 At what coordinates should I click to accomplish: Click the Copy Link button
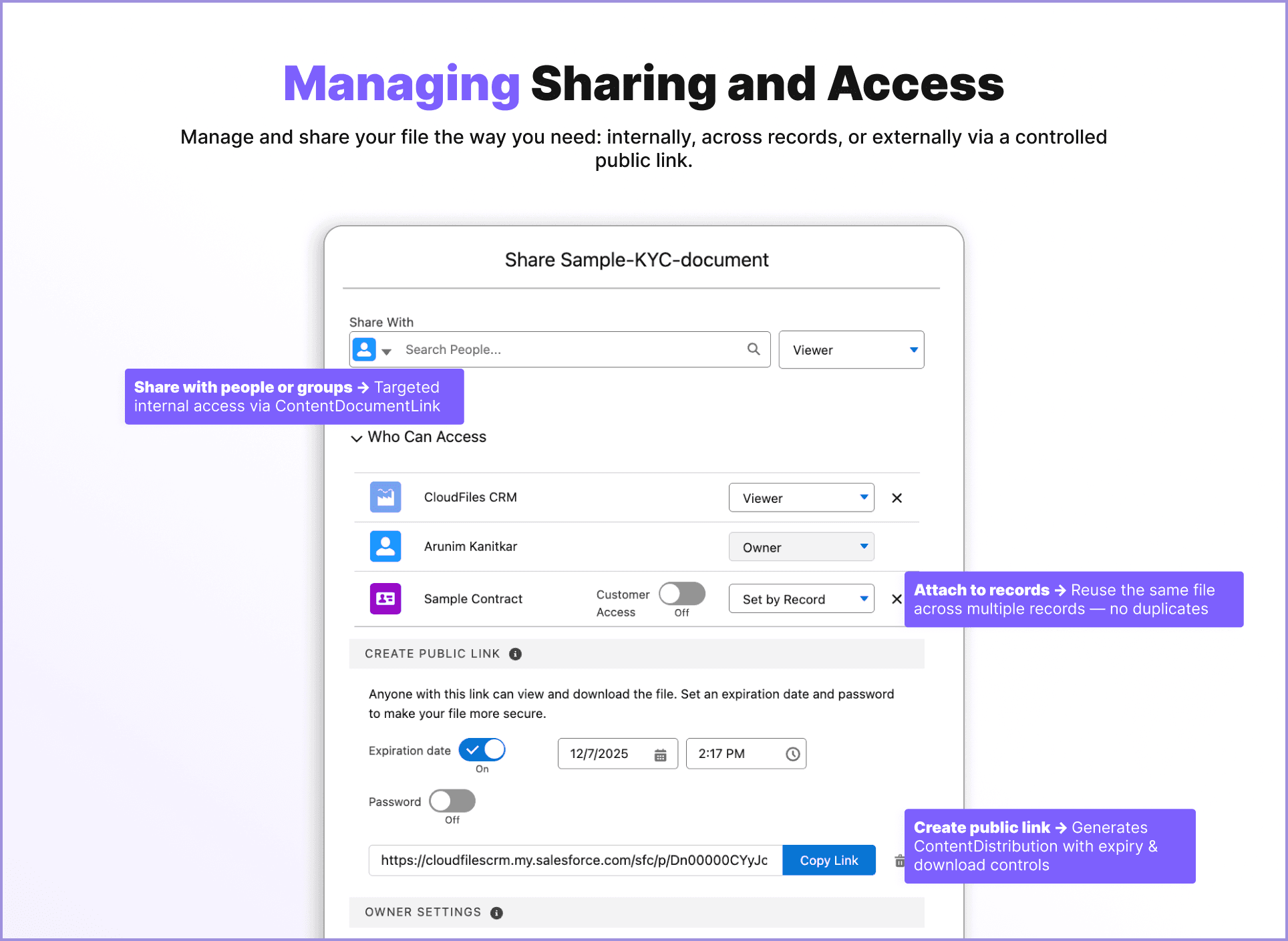(x=828, y=860)
